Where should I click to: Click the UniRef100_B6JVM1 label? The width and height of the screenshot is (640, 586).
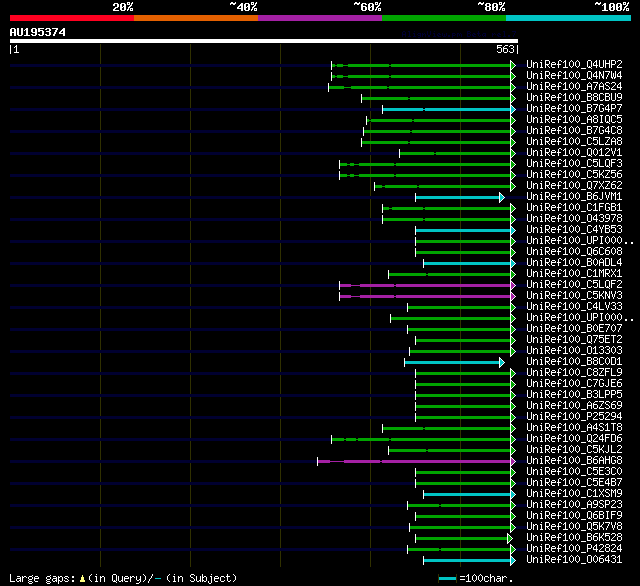point(574,197)
